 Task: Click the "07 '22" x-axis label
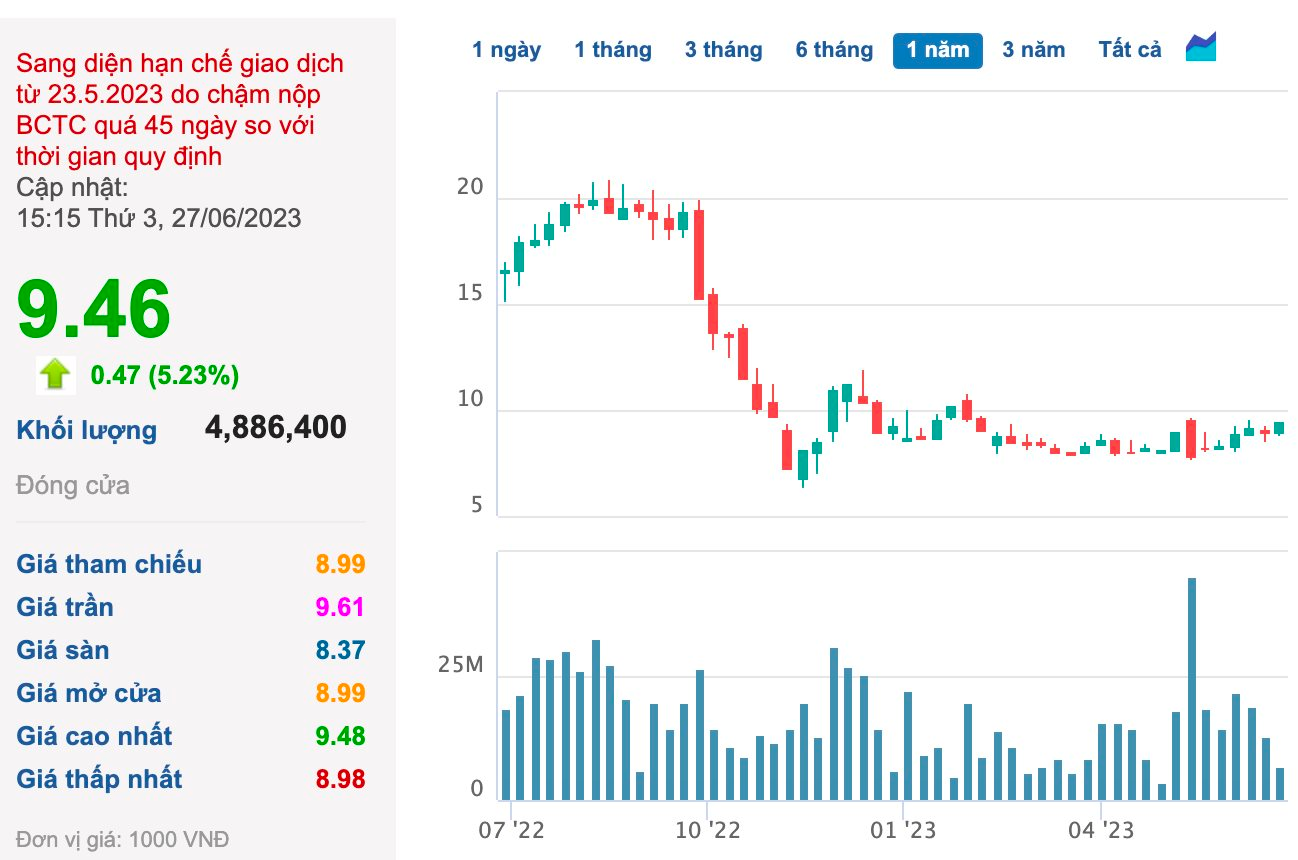click(510, 830)
